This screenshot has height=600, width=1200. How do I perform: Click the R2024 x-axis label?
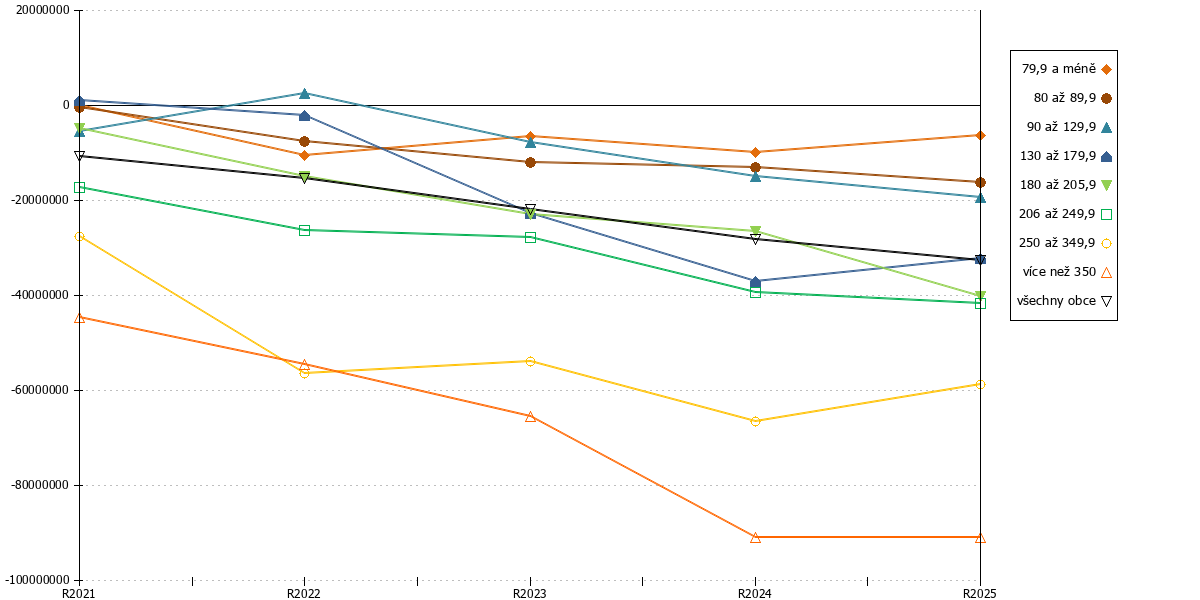tap(755, 593)
